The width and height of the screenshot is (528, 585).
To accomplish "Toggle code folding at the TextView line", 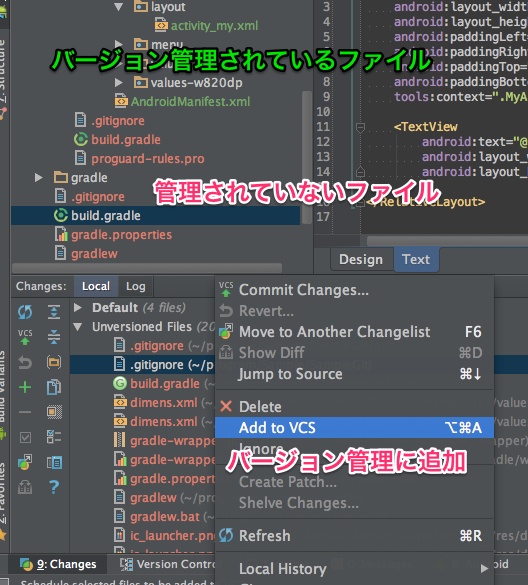I will point(360,127).
